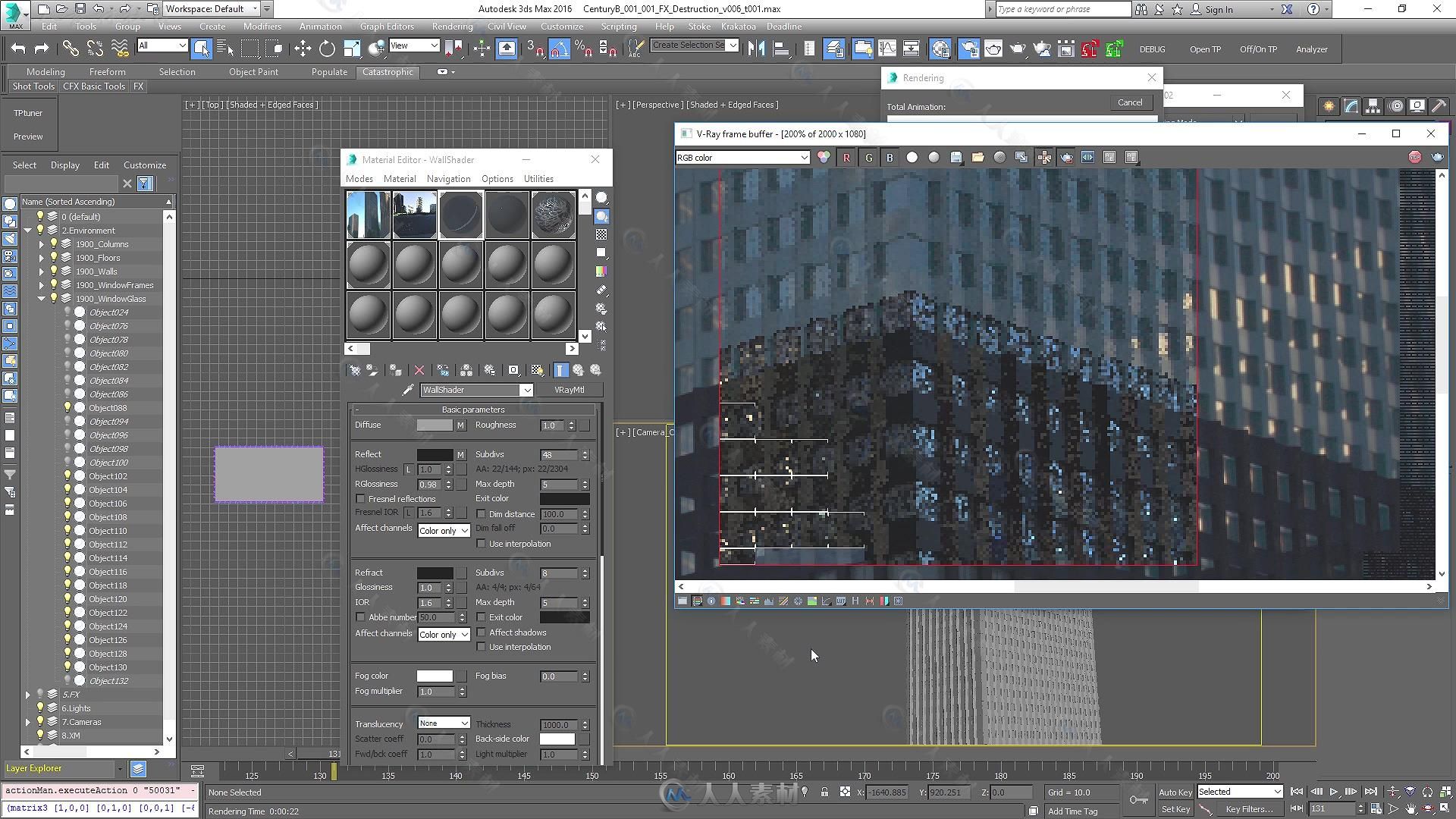Open the Translucency type dropdown in material editor
Image resolution: width=1456 pixels, height=819 pixels.
442,723
